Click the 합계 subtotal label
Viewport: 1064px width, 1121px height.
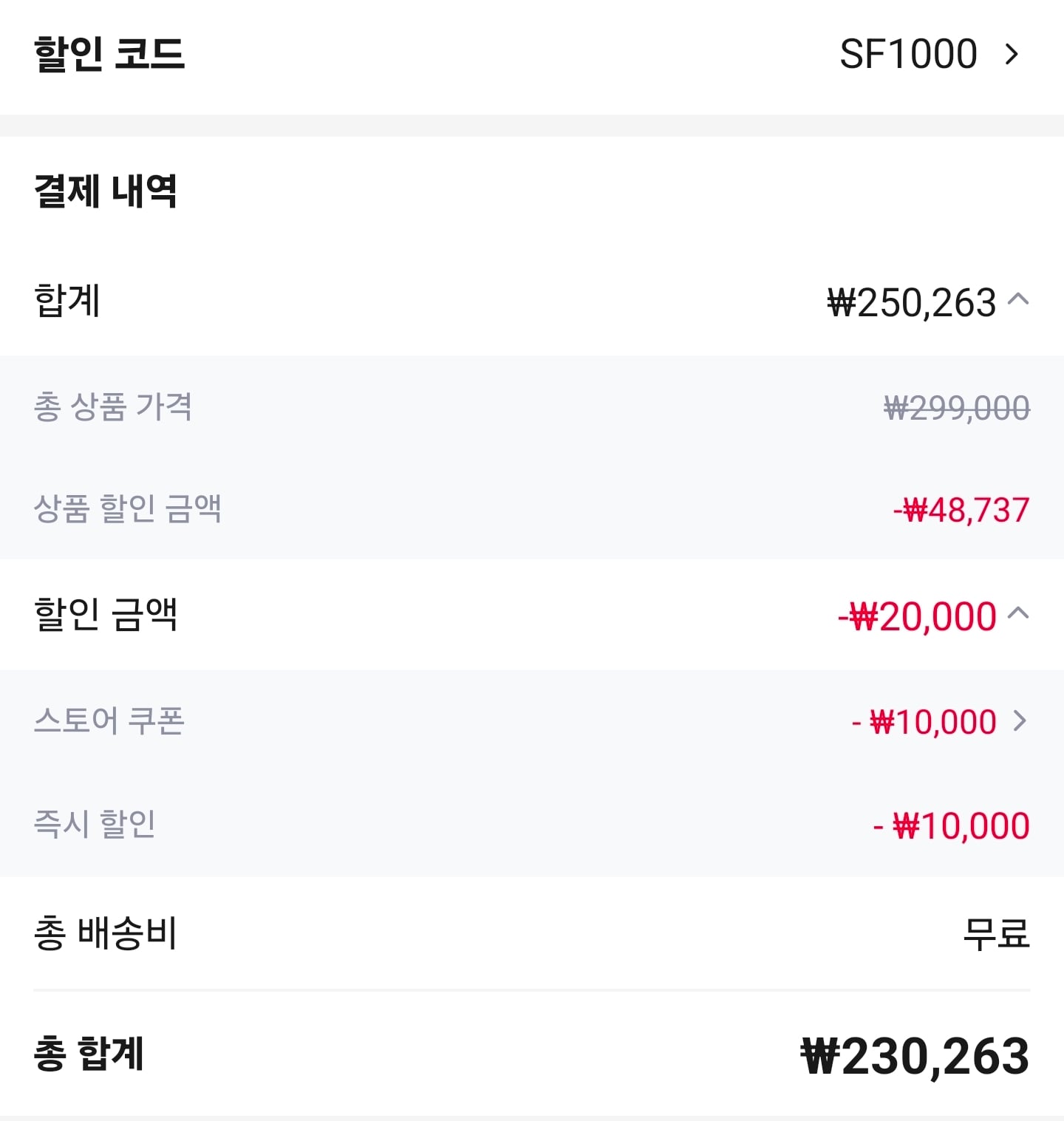click(x=67, y=301)
